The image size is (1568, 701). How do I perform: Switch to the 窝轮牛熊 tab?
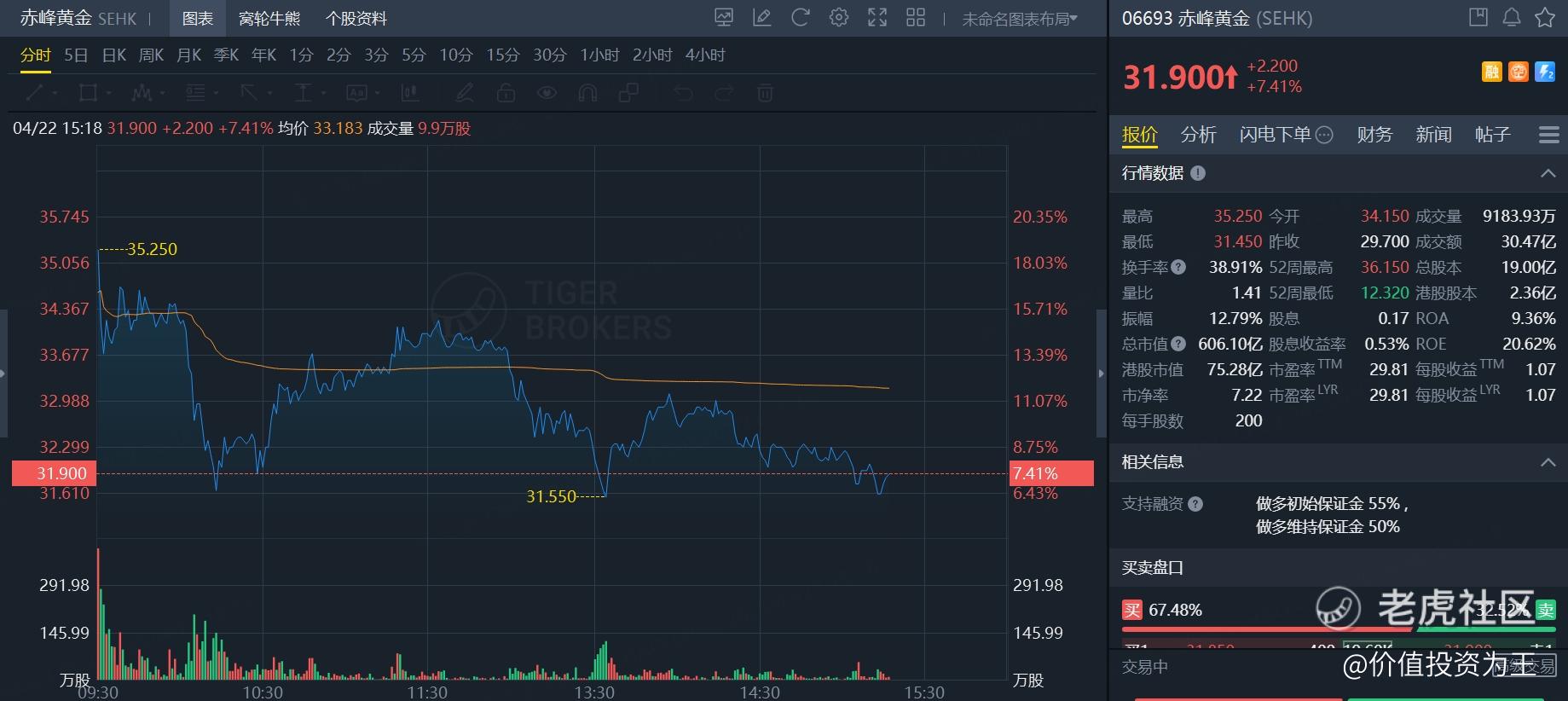pos(269,18)
